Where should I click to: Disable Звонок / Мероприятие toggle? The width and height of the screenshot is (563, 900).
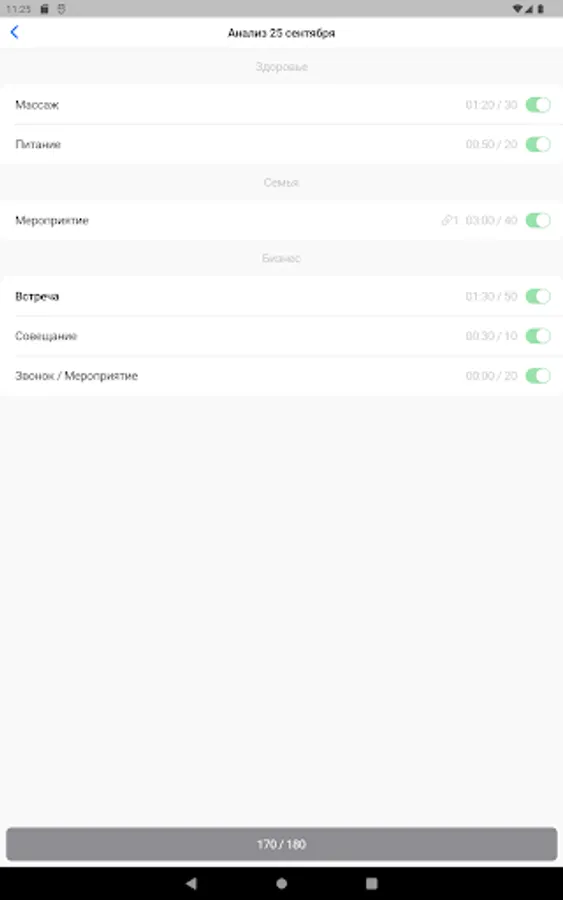[x=538, y=376]
